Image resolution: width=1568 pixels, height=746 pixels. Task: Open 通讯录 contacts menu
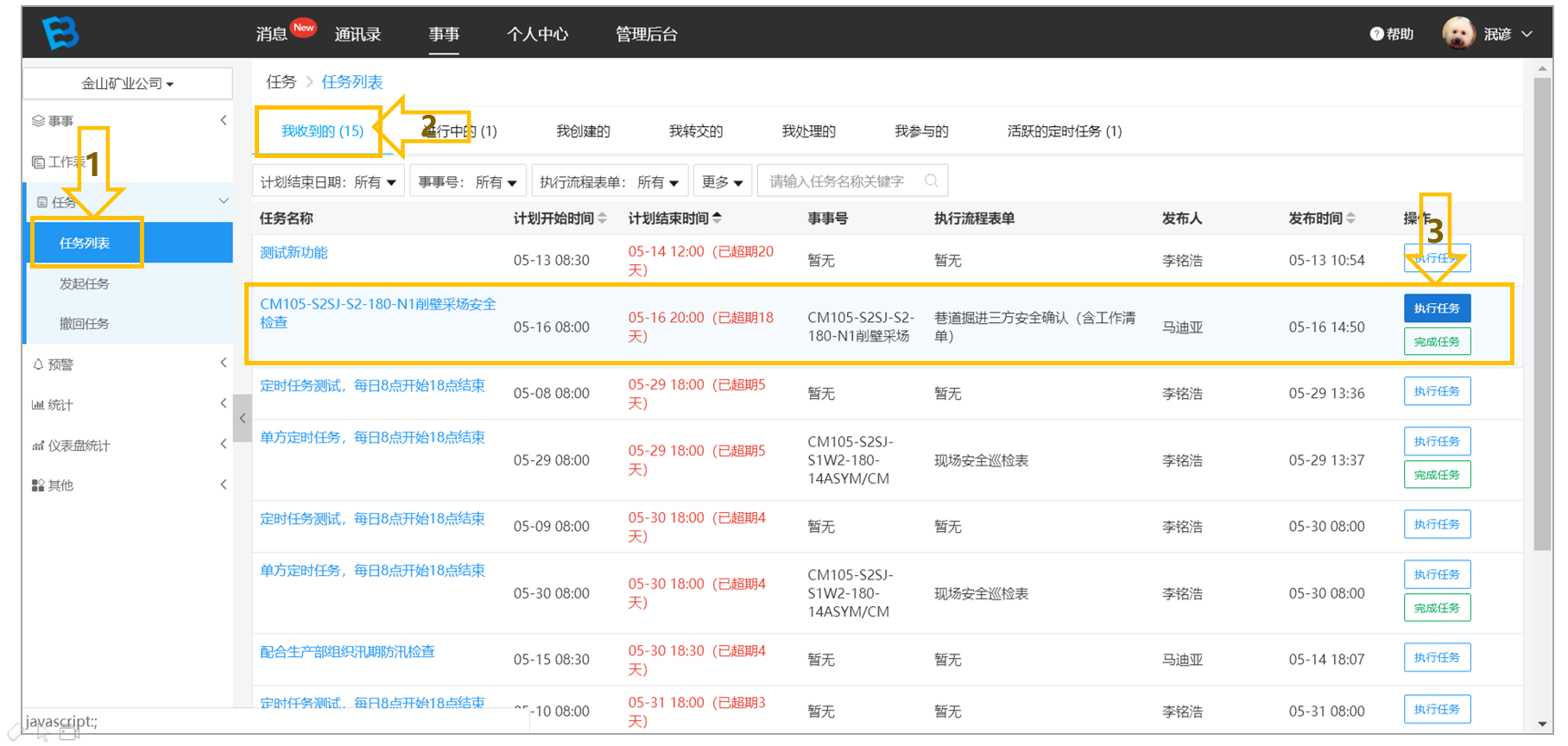click(x=357, y=34)
